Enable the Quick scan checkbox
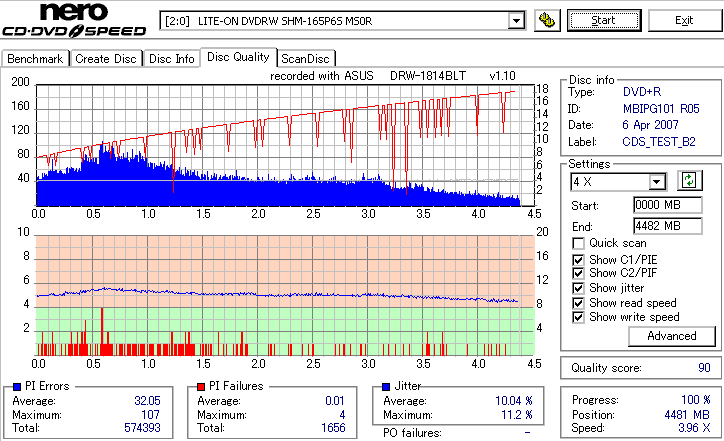The image size is (724, 441). pos(578,243)
